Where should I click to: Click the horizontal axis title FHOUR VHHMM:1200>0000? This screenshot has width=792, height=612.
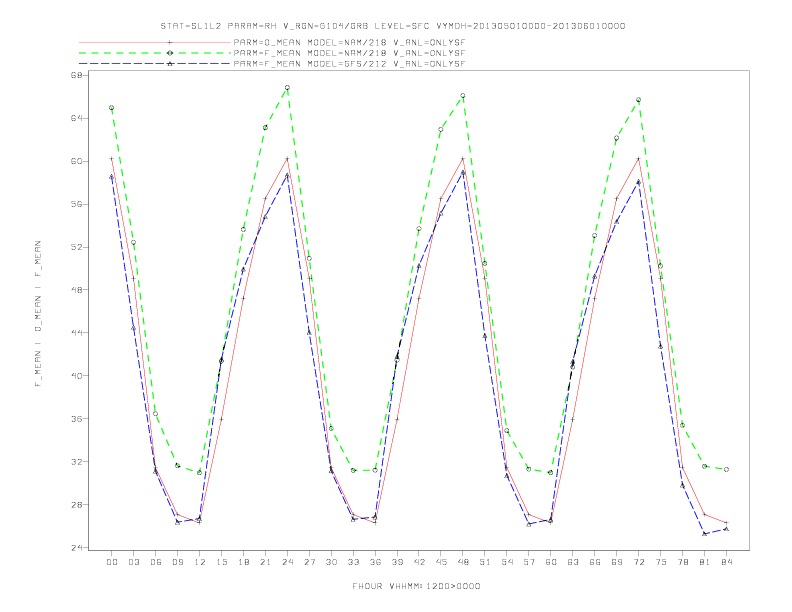416,586
